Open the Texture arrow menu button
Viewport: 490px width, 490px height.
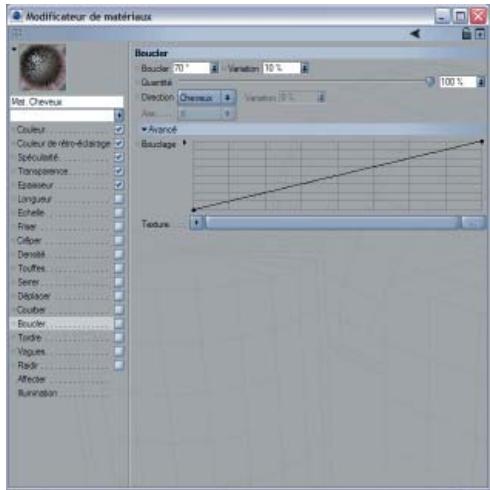(x=197, y=222)
